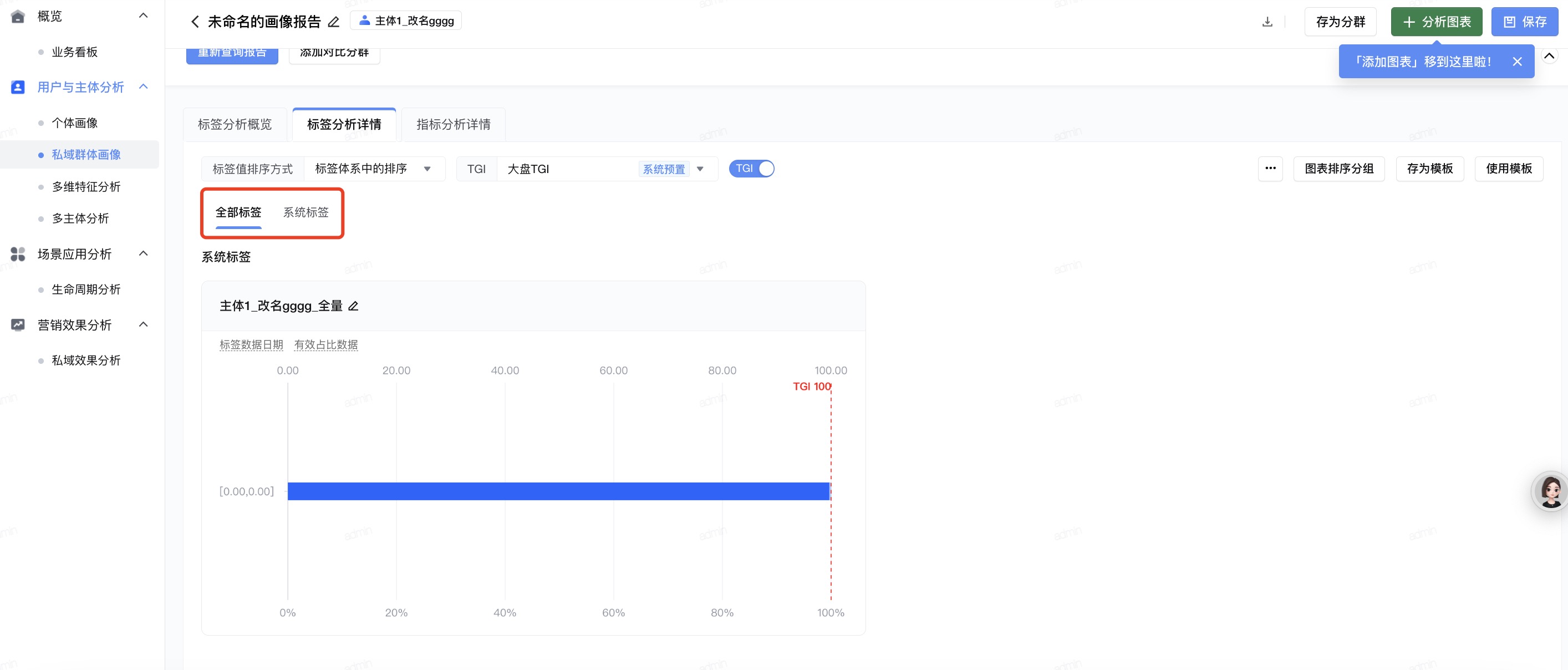Select the 系统标签 sub-tab
Viewport: 1568px width, 670px height.
point(306,212)
